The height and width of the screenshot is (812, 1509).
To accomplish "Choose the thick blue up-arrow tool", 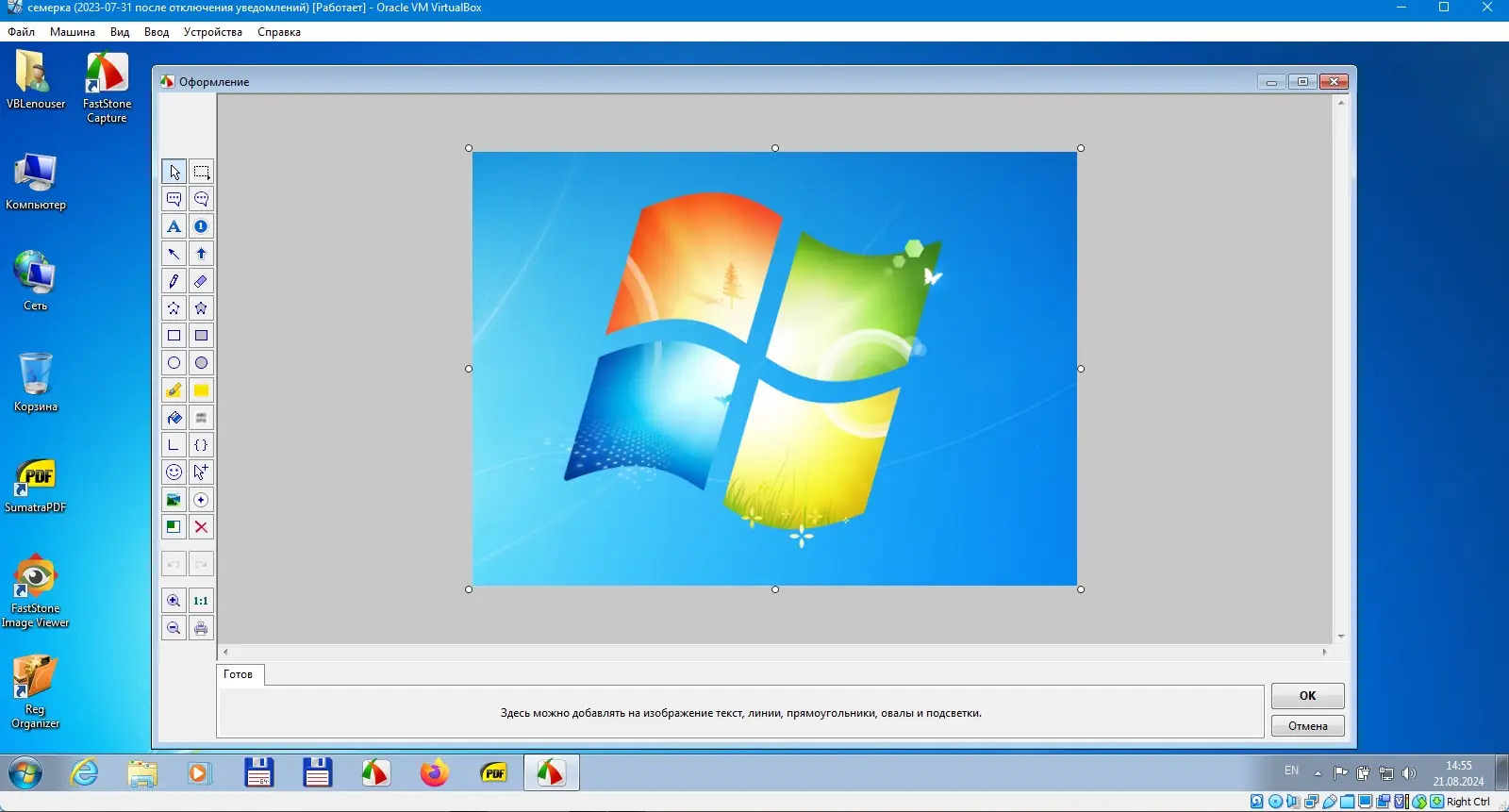I will pos(201,254).
